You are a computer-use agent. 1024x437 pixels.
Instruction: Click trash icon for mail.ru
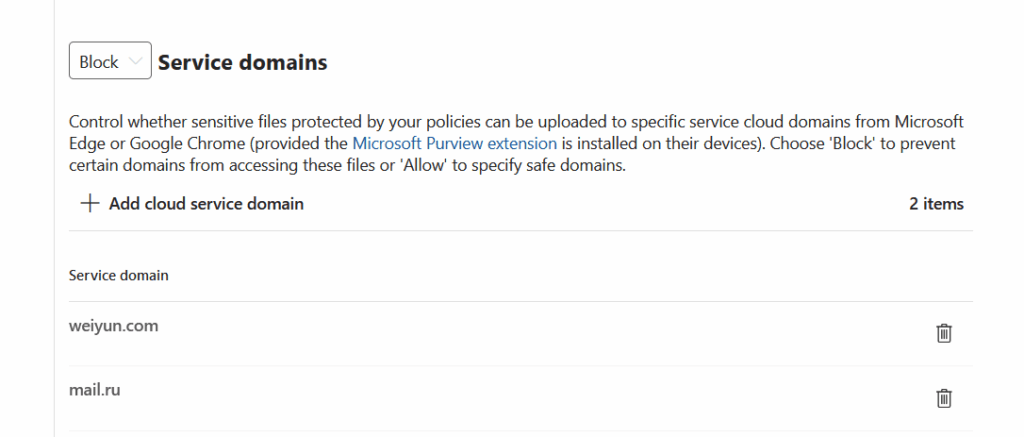[x=943, y=398]
